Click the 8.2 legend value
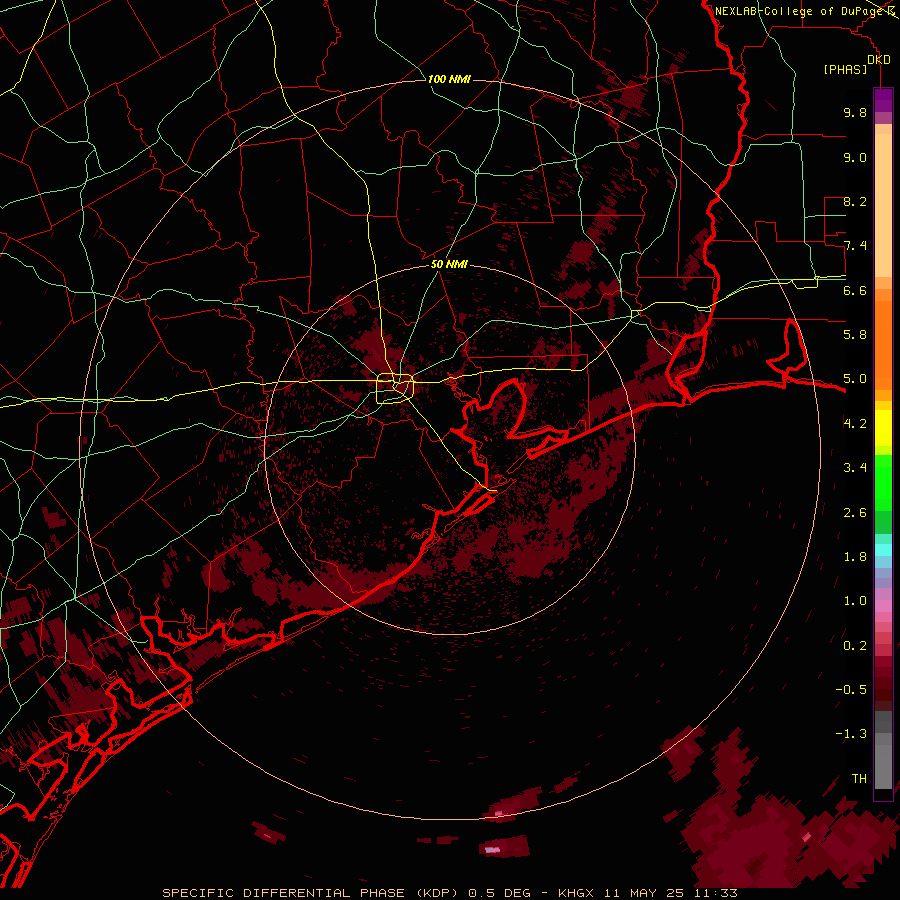Screen dimensions: 900x900 855,201
